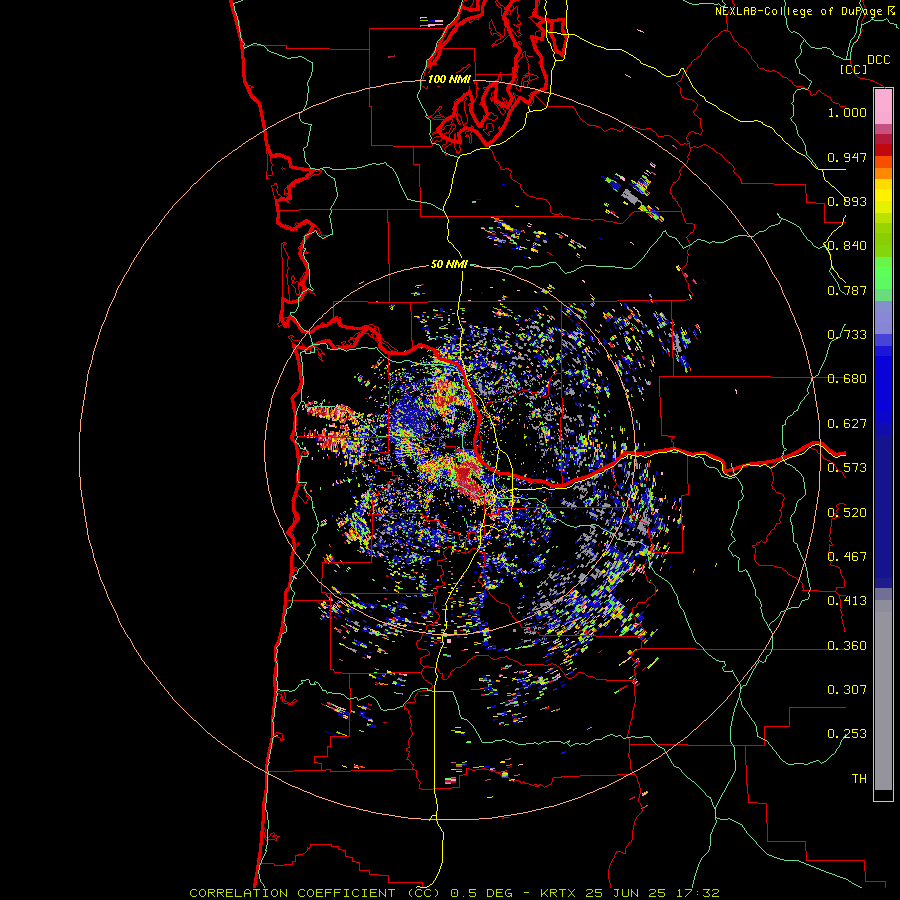The width and height of the screenshot is (900, 900).
Task: Click the DCC product label
Action: 878,60
